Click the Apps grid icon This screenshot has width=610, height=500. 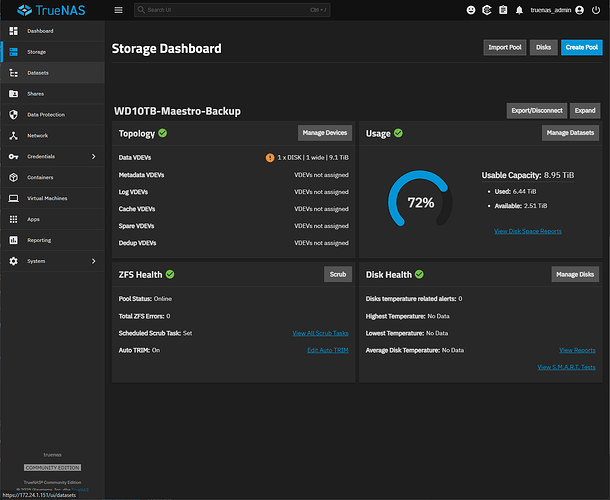(14, 219)
